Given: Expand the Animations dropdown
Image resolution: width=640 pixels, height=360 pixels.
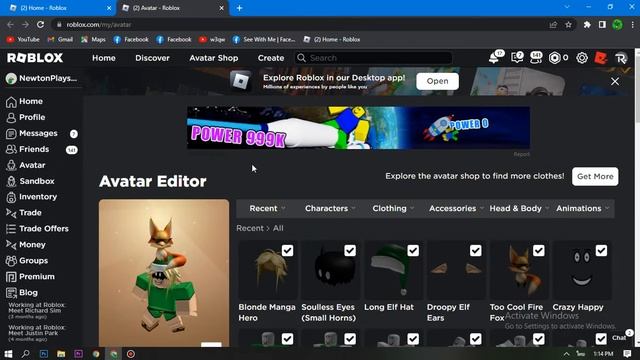Looking at the screenshot, I should tap(582, 209).
